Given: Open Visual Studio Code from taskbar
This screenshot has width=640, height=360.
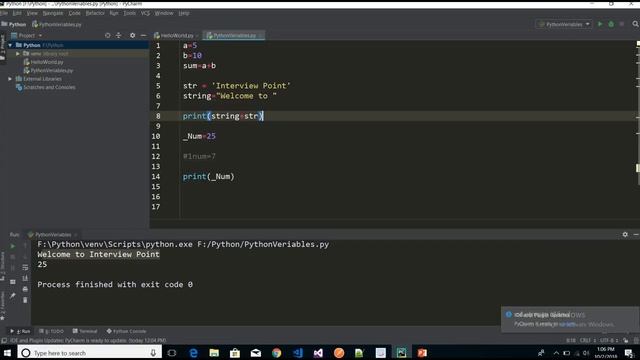Looking at the screenshot, I should coord(298,353).
